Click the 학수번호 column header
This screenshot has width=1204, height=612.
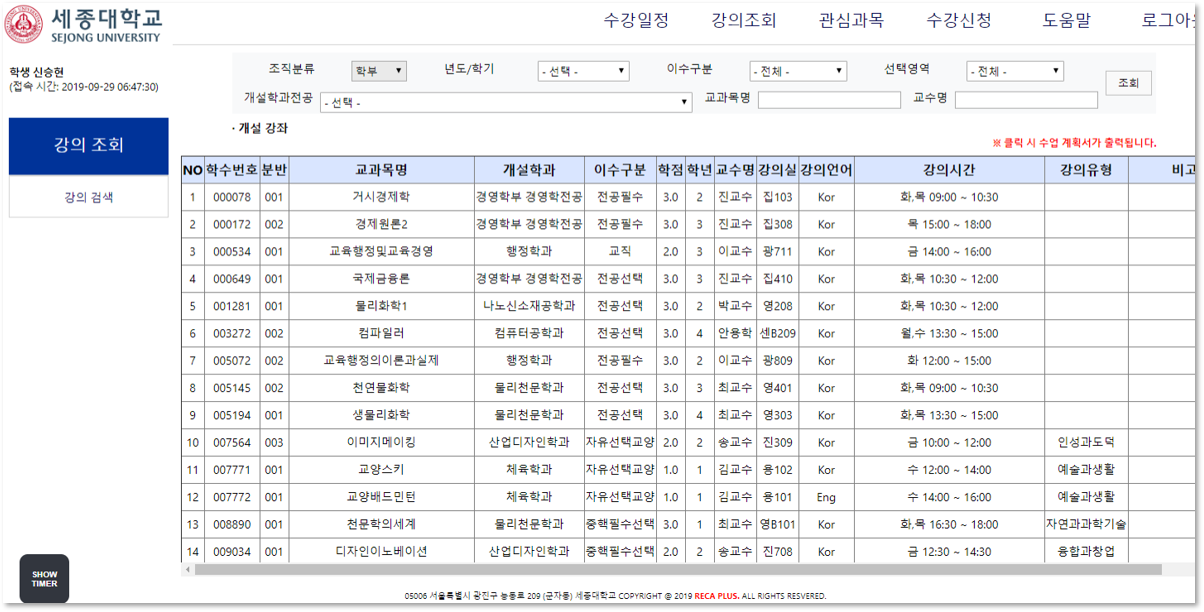[232, 170]
